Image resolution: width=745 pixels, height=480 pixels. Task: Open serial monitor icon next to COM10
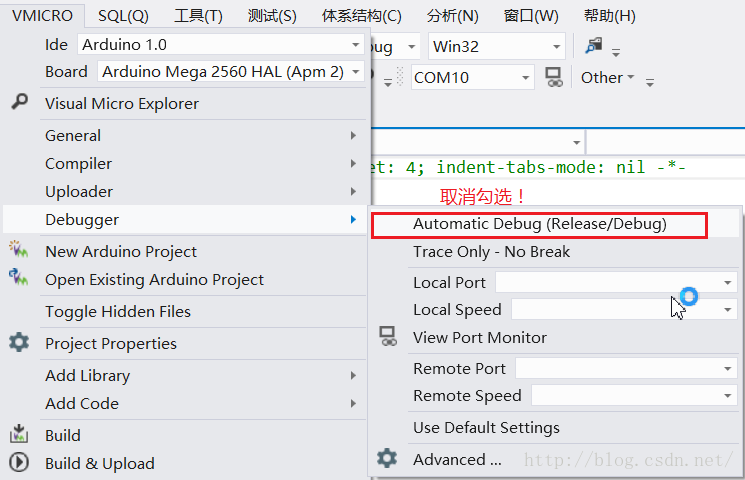pos(554,77)
